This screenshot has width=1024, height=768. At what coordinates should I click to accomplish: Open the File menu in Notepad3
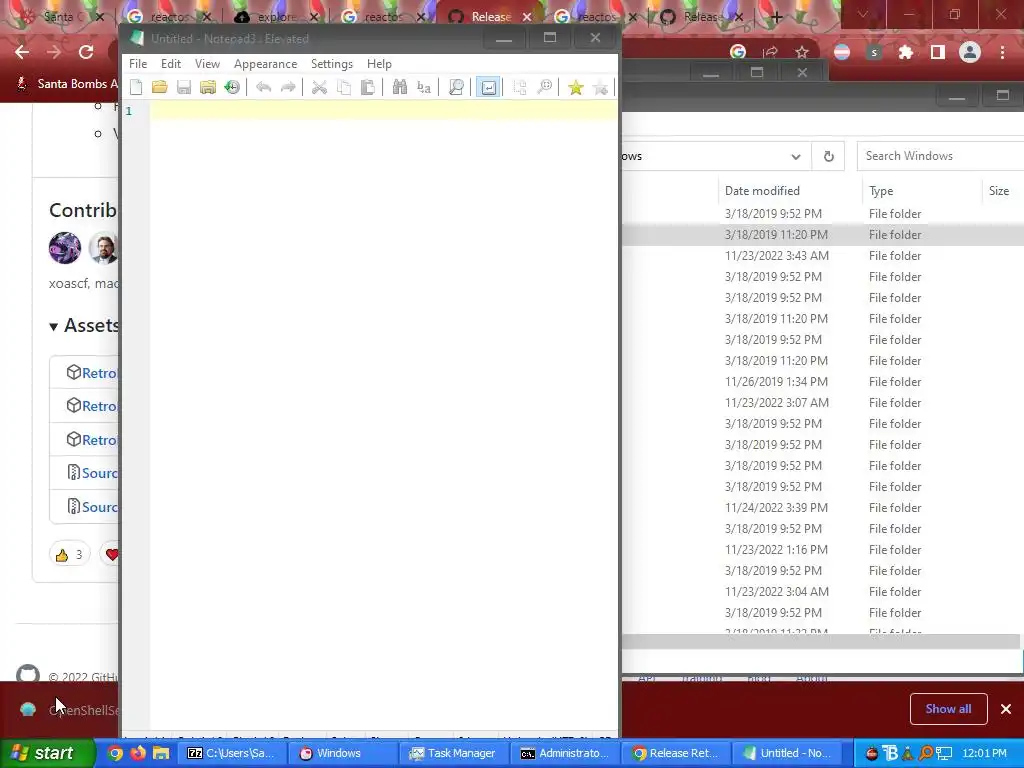(x=138, y=63)
